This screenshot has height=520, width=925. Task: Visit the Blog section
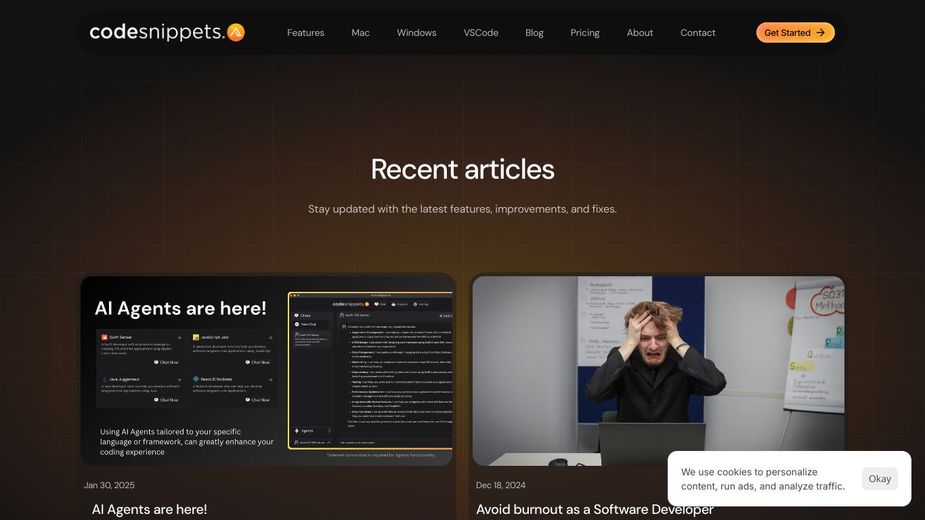[x=534, y=33]
